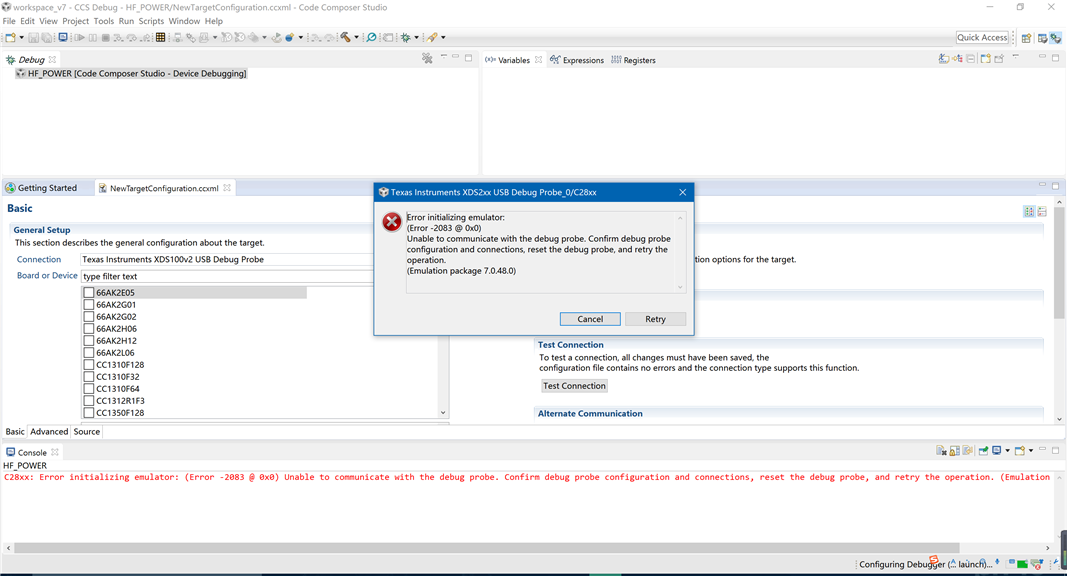Click Show Type Names icon in Variables view
1067x576 pixels.
[944, 59]
